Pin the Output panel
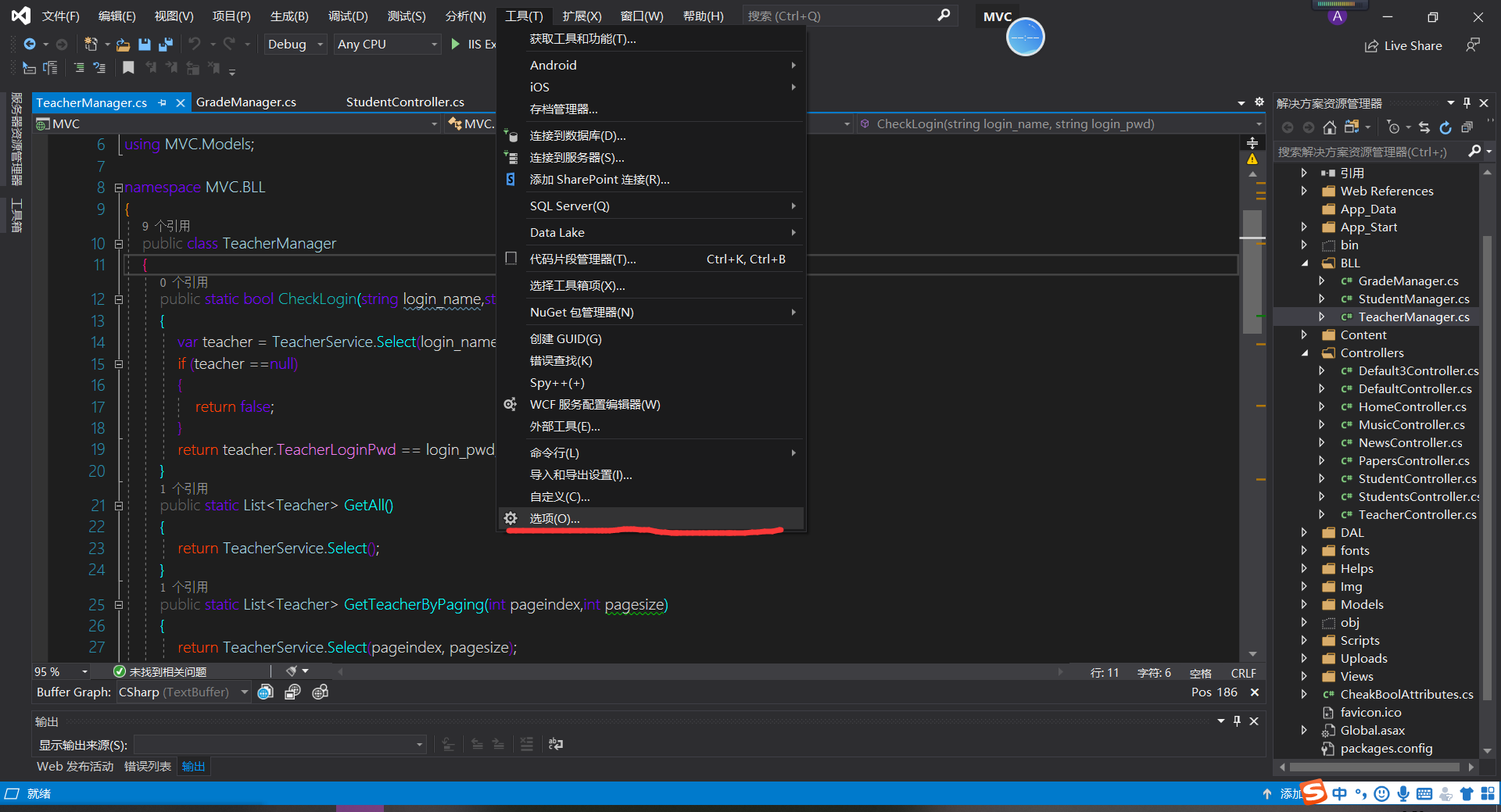 1237,721
